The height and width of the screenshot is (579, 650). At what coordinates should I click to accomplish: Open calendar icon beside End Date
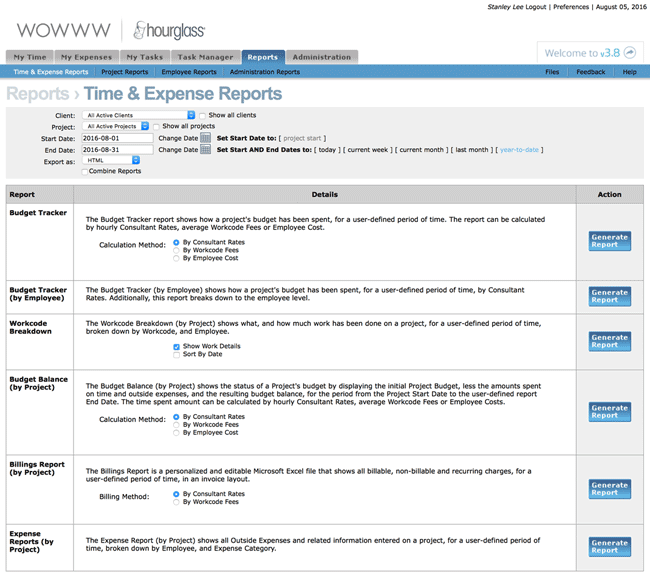(x=206, y=149)
